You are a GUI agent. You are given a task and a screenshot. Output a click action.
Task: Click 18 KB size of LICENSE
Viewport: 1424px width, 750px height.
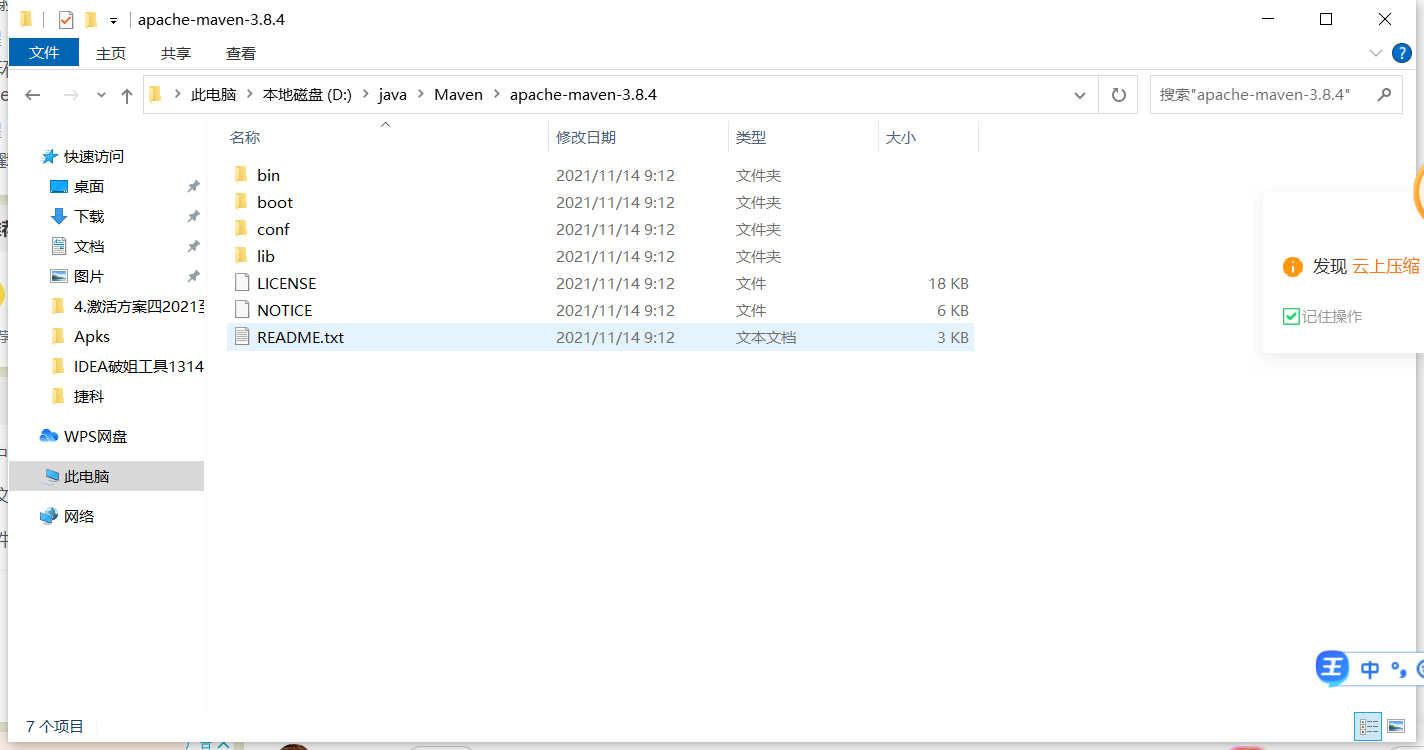[948, 284]
